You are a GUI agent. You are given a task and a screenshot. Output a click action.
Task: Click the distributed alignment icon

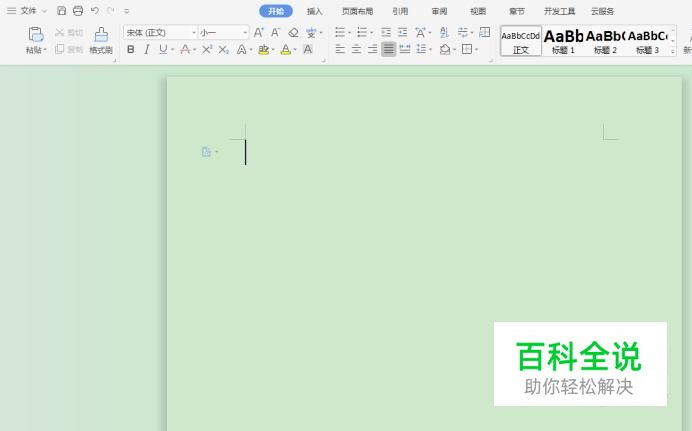pyautogui.click(x=405, y=49)
